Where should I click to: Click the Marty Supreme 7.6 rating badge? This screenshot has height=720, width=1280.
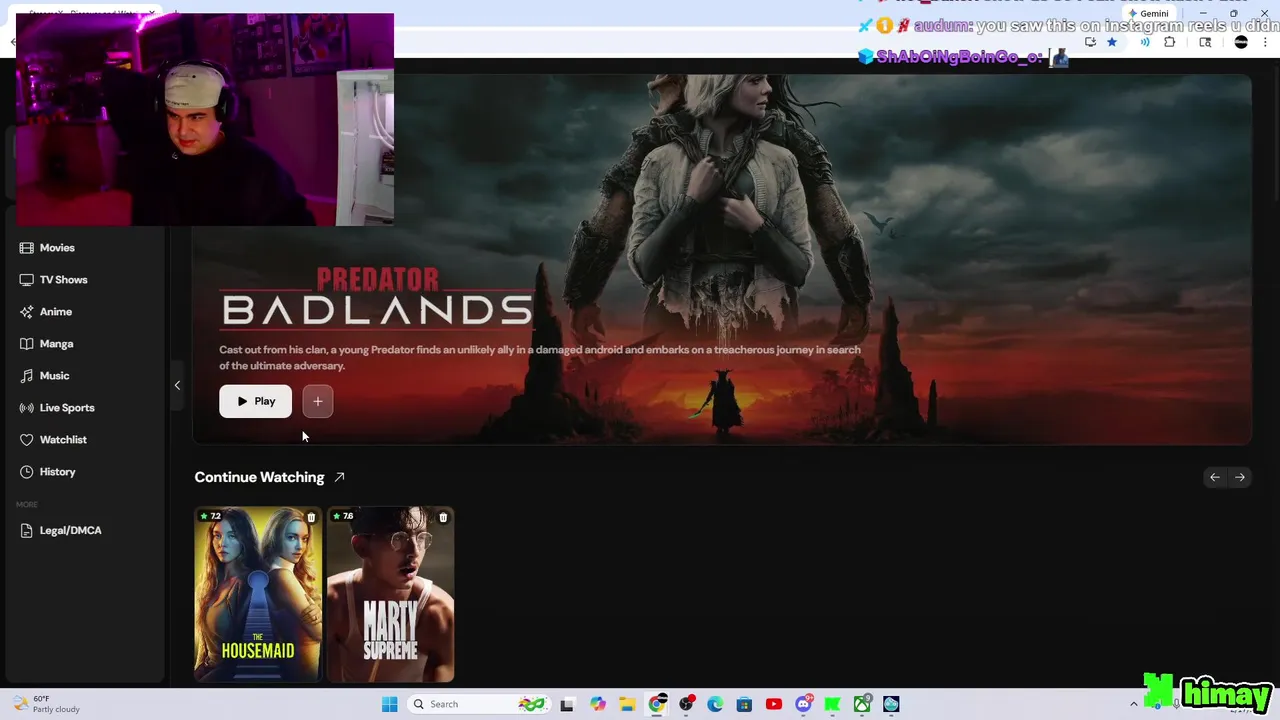pyautogui.click(x=342, y=516)
